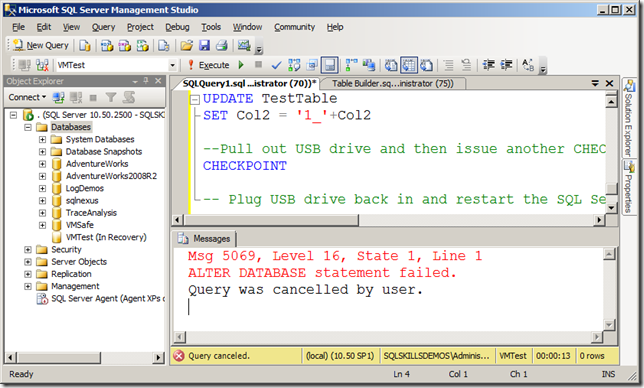Click the Change Connection icon
The image size is (644, 388).
pos(42,65)
